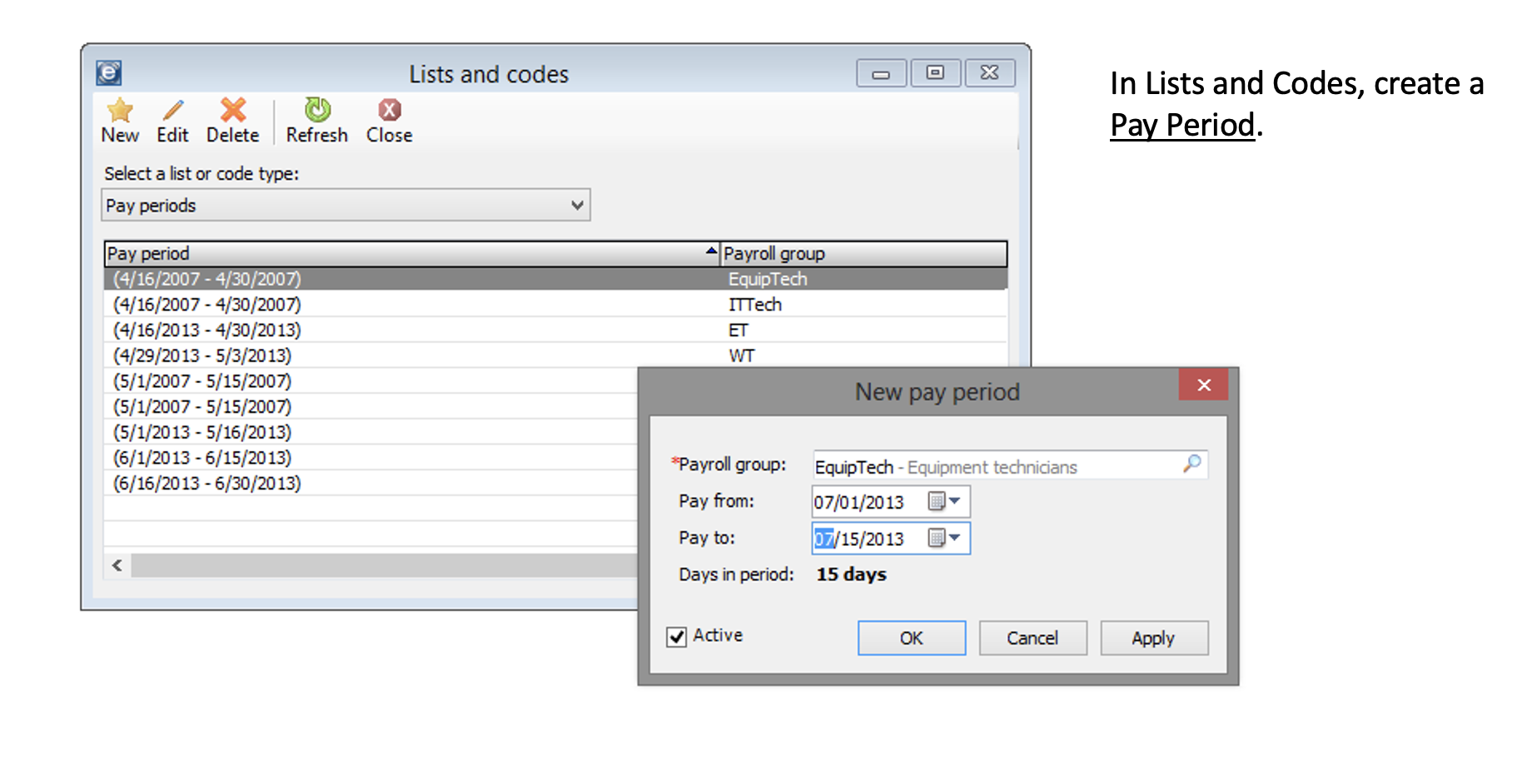
Task: Toggle the Active checkbox
Action: coord(677,637)
